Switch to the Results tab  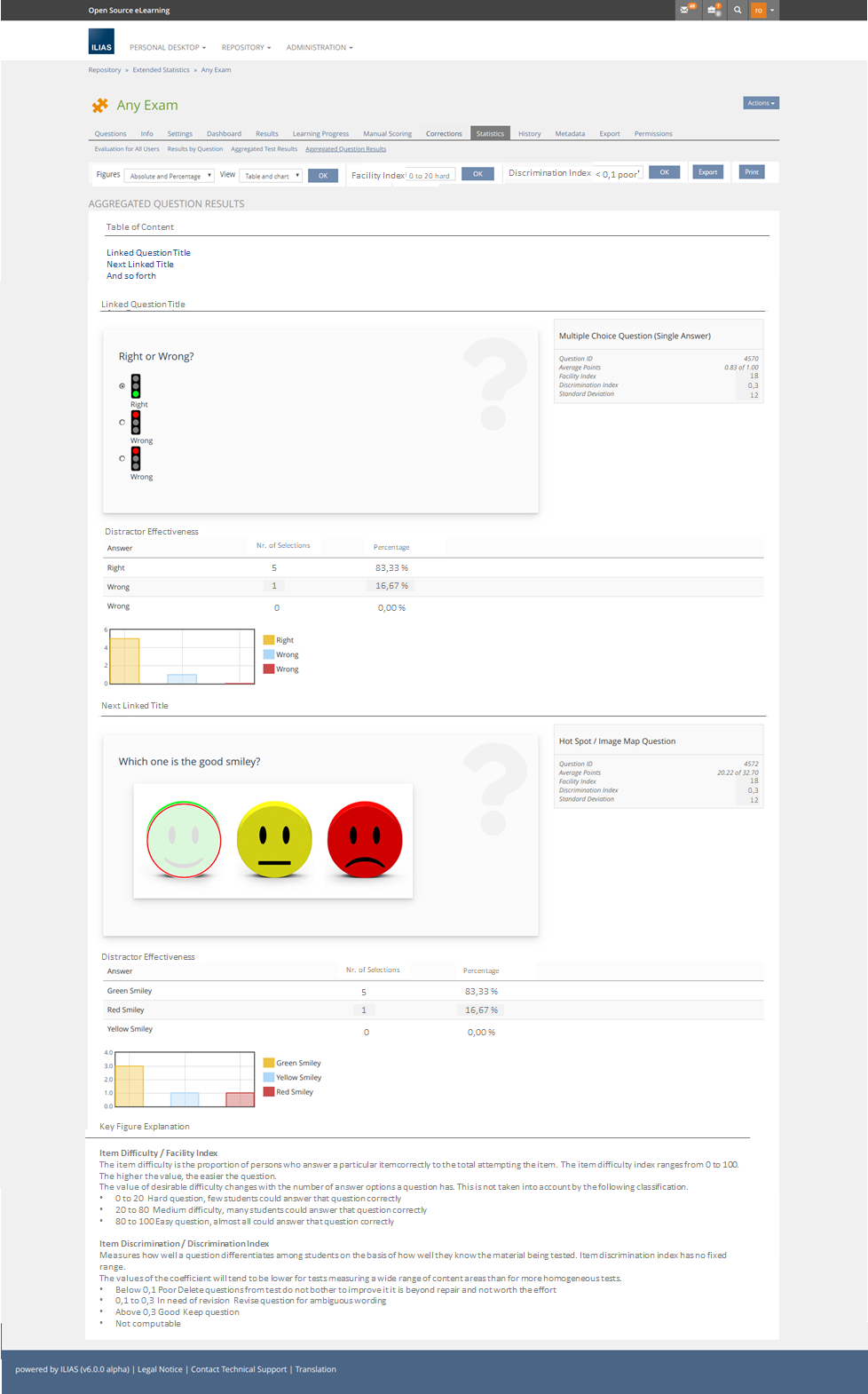[x=267, y=133]
